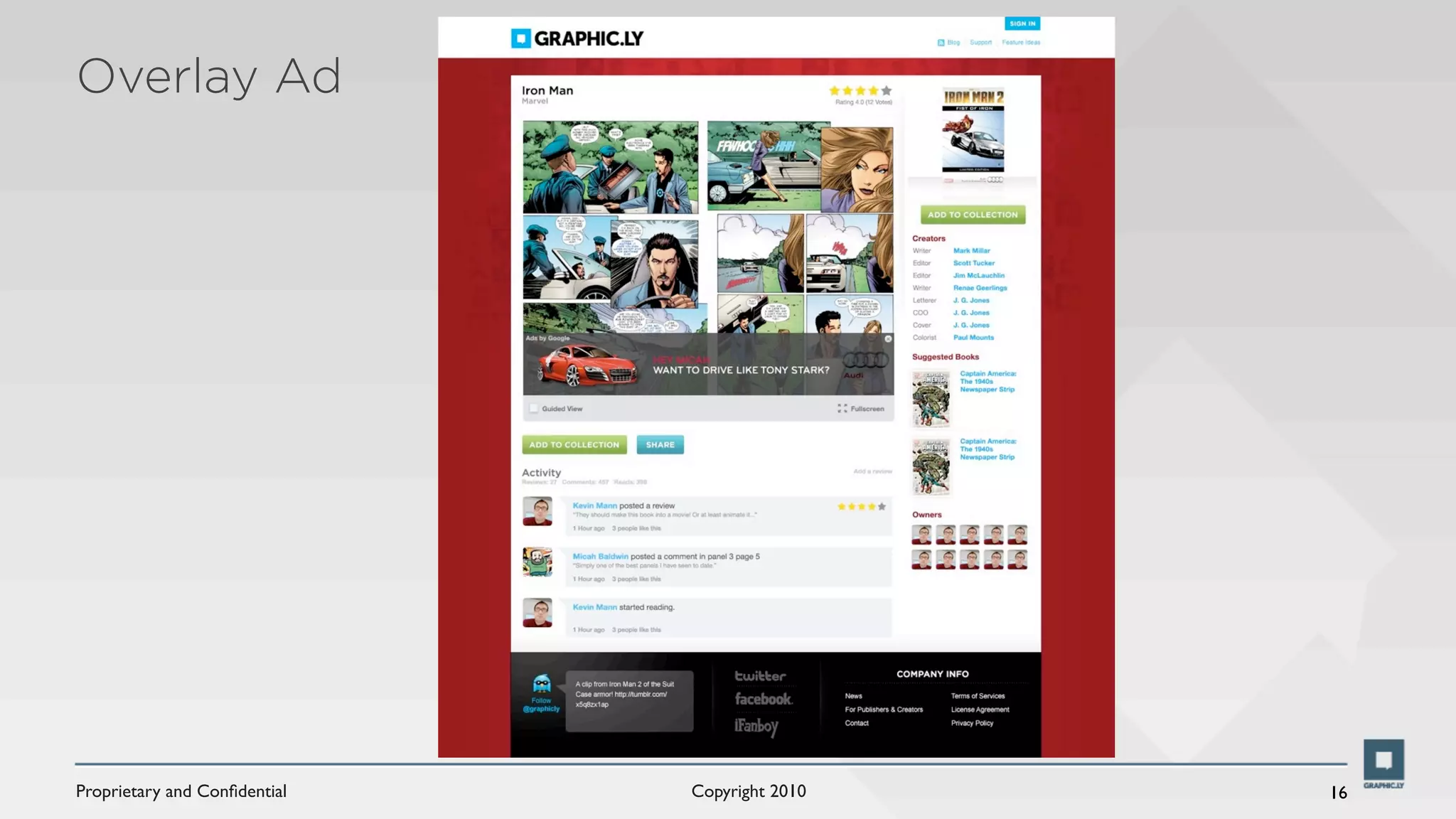
Task: Click the comic panel showing the woman's face
Action: tap(857, 170)
